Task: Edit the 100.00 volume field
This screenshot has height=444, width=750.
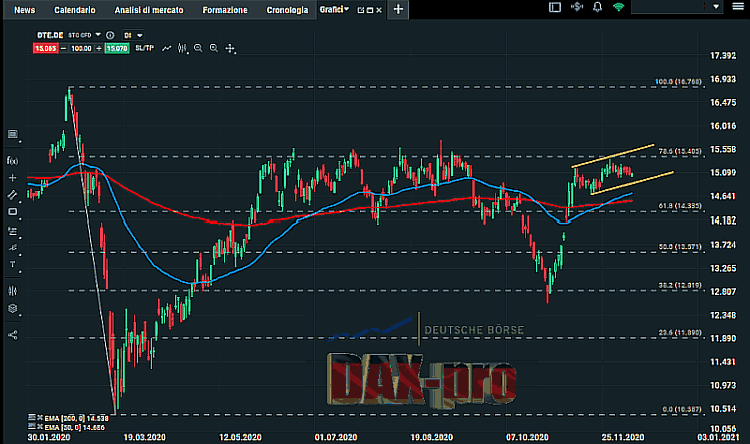Action: 81,48
